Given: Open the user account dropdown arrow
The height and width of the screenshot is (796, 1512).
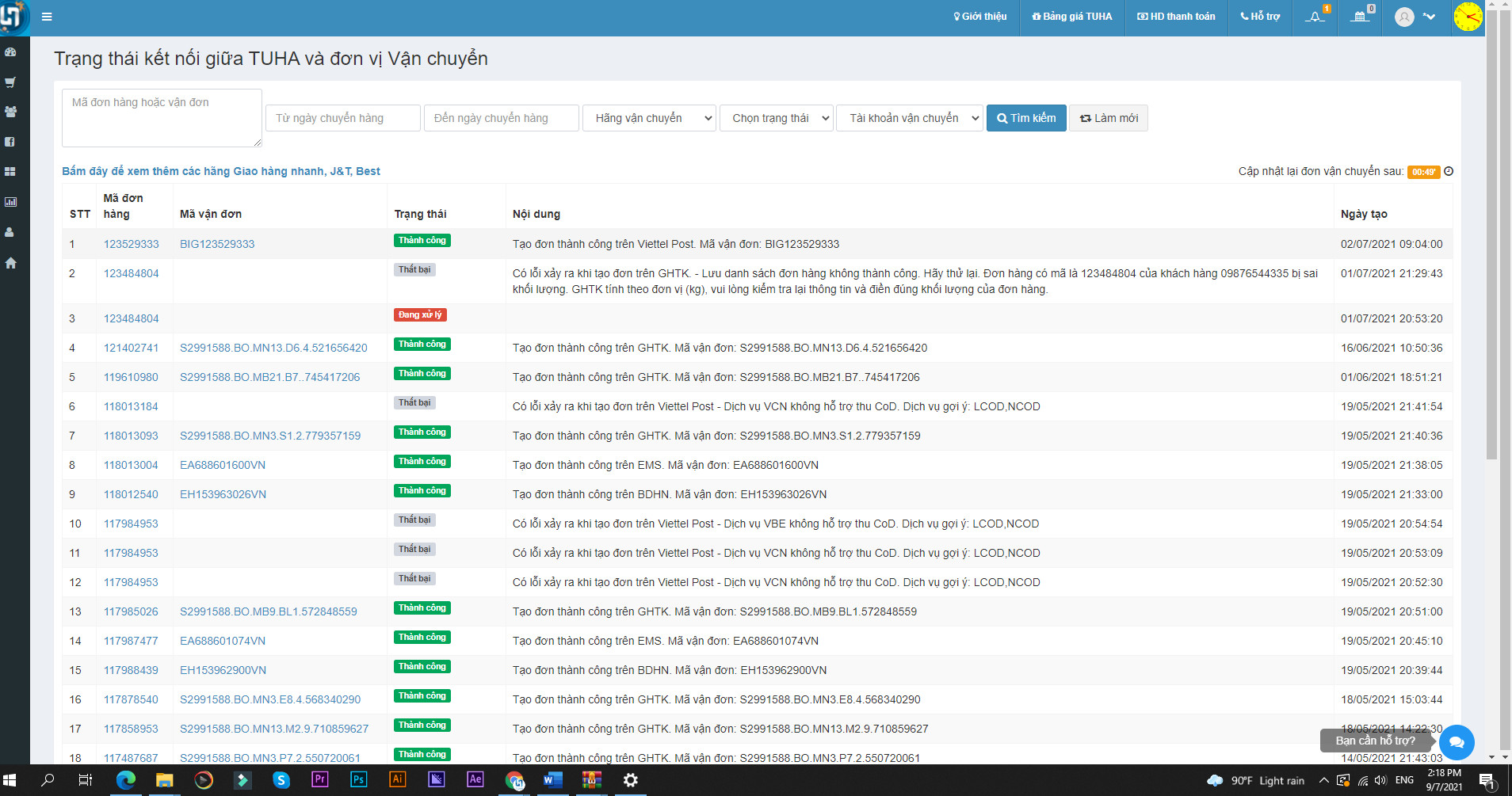Looking at the screenshot, I should pyautogui.click(x=1430, y=17).
